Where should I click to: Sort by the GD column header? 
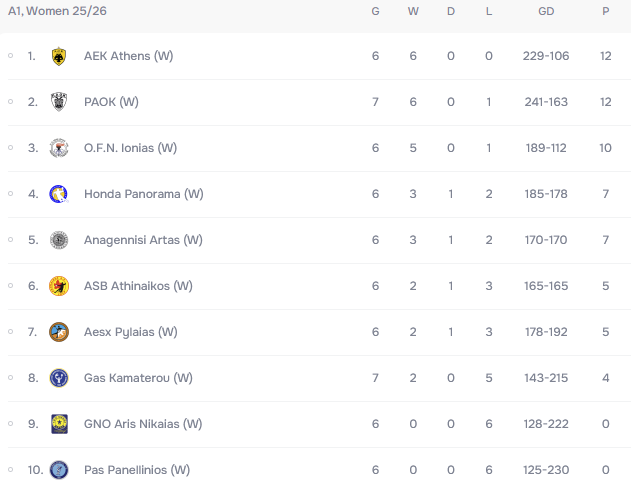coord(546,11)
